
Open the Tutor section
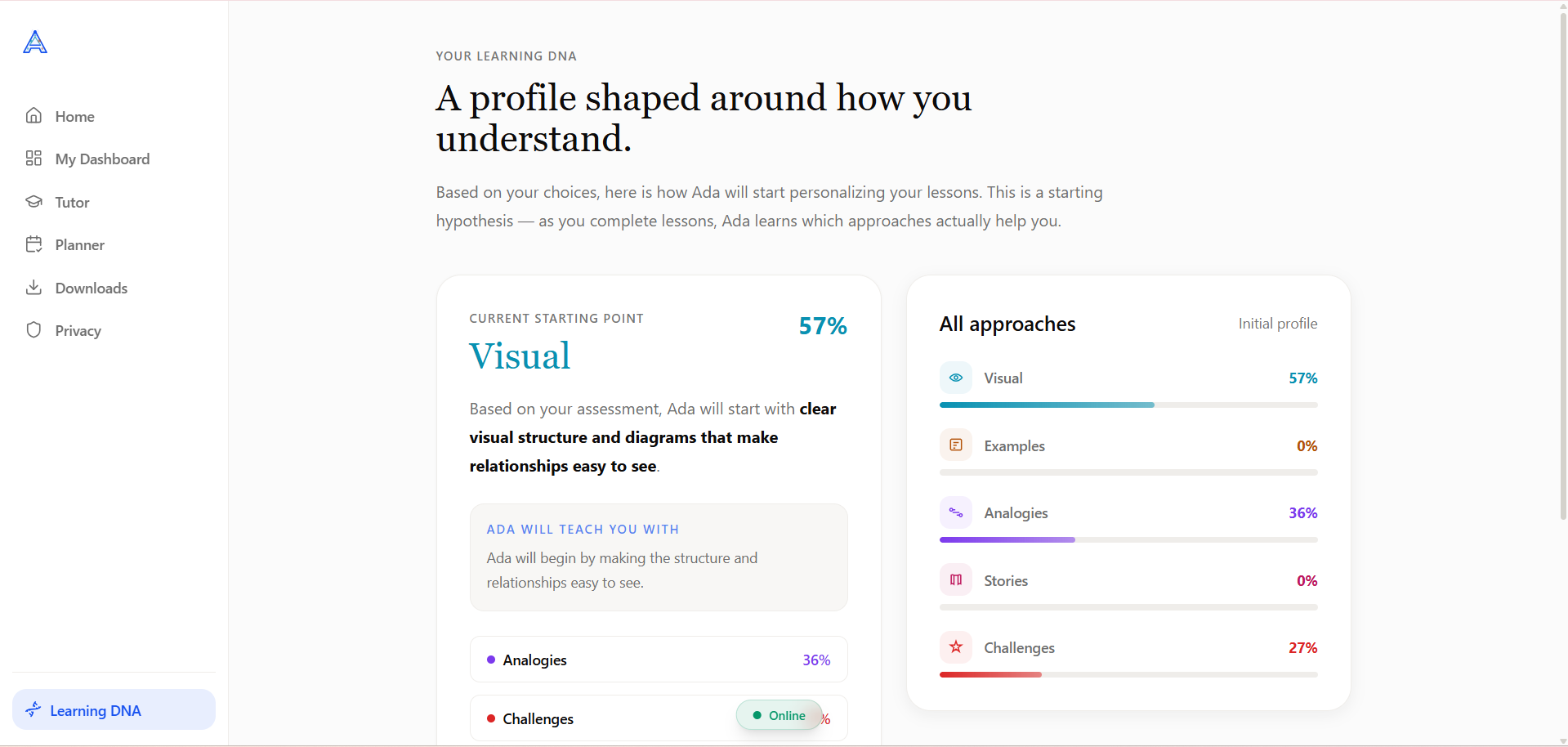[x=72, y=202]
